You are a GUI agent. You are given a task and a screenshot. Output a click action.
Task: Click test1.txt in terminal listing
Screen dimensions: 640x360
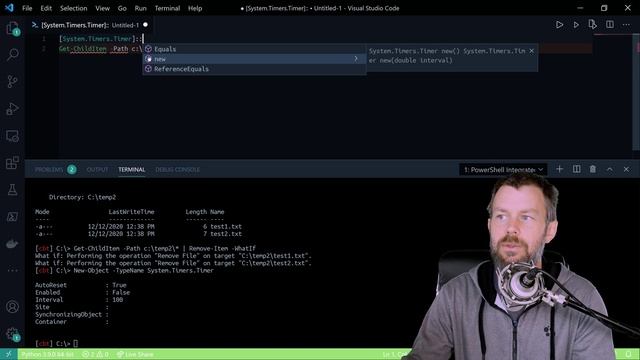coord(226,227)
